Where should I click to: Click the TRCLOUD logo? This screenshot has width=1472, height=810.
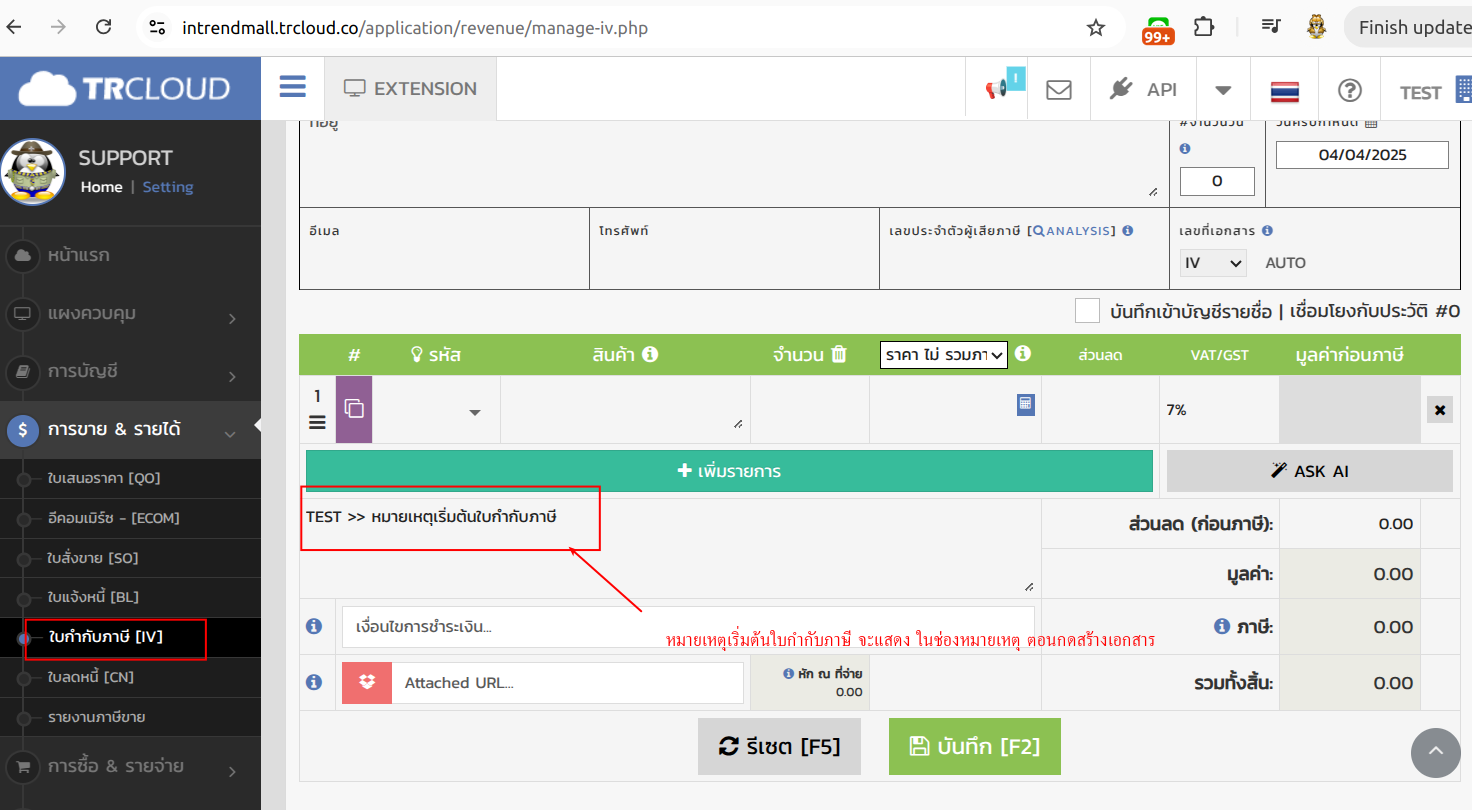pyautogui.click(x=125, y=89)
